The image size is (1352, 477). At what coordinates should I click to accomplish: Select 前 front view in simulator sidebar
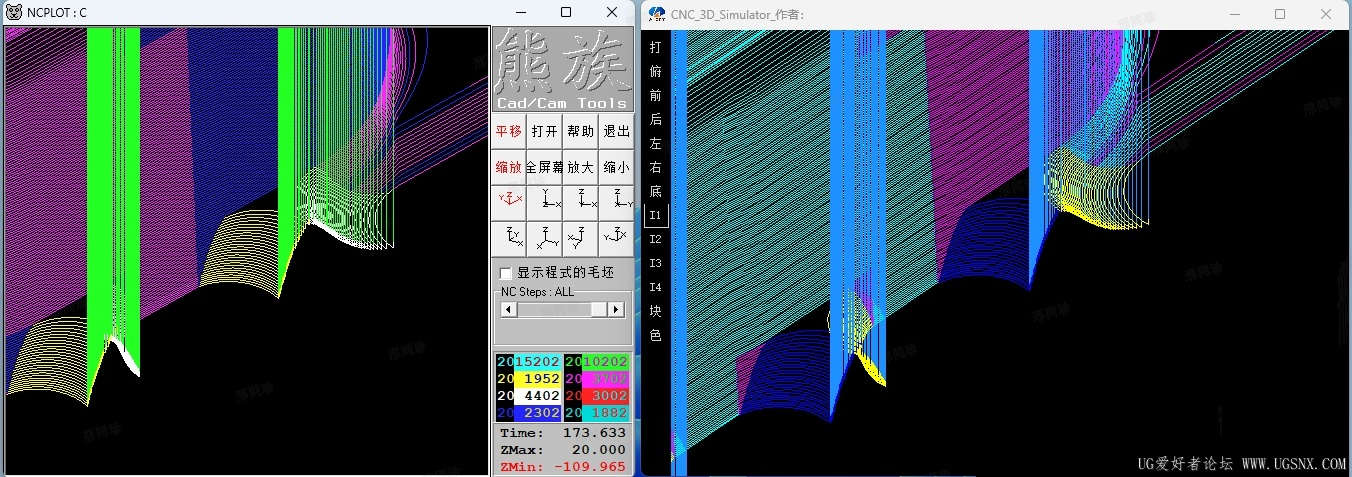(x=655, y=95)
